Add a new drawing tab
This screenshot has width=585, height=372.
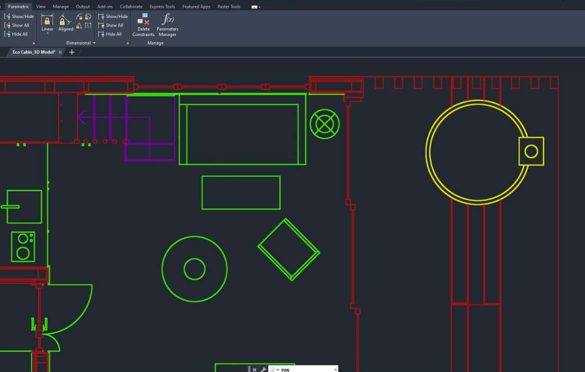72,52
